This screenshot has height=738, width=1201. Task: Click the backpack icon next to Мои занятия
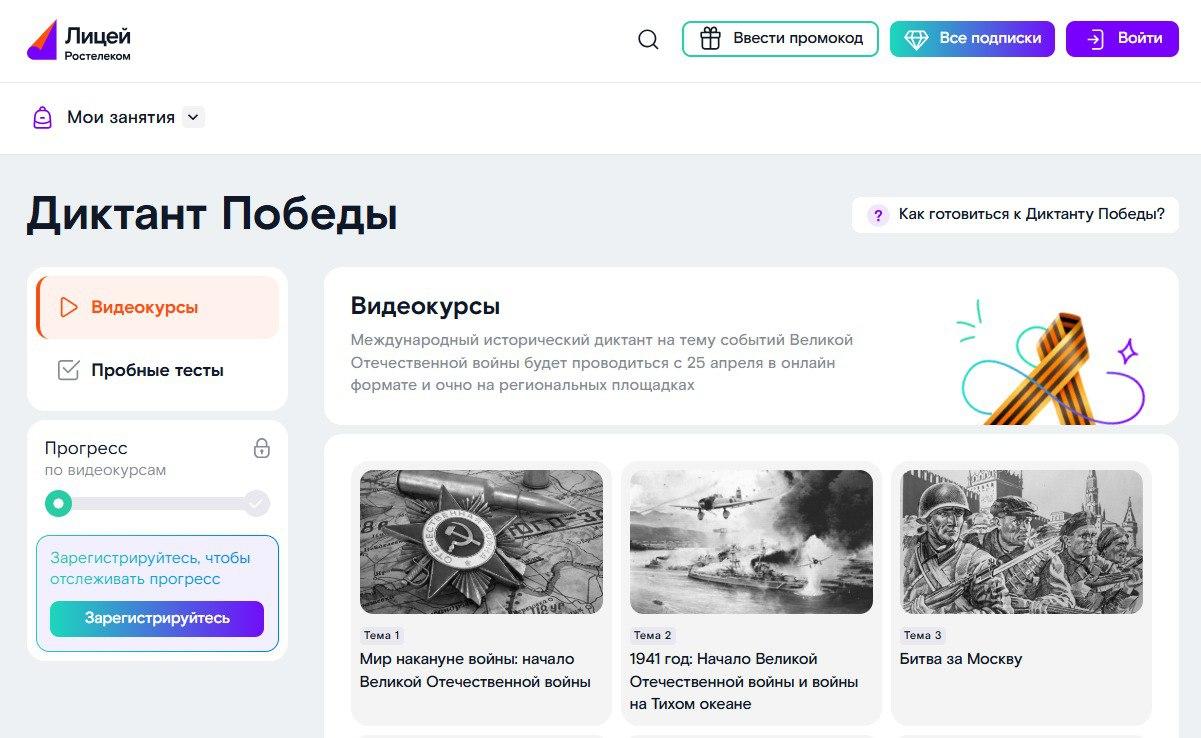[41, 117]
